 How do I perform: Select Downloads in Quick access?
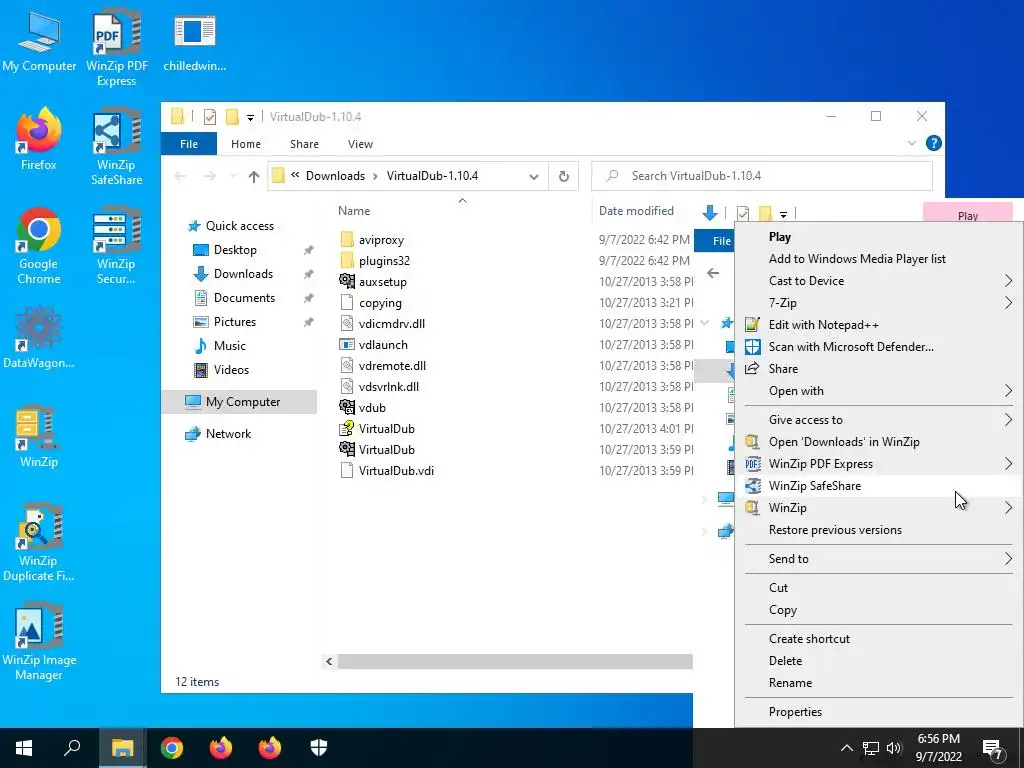pos(243,274)
